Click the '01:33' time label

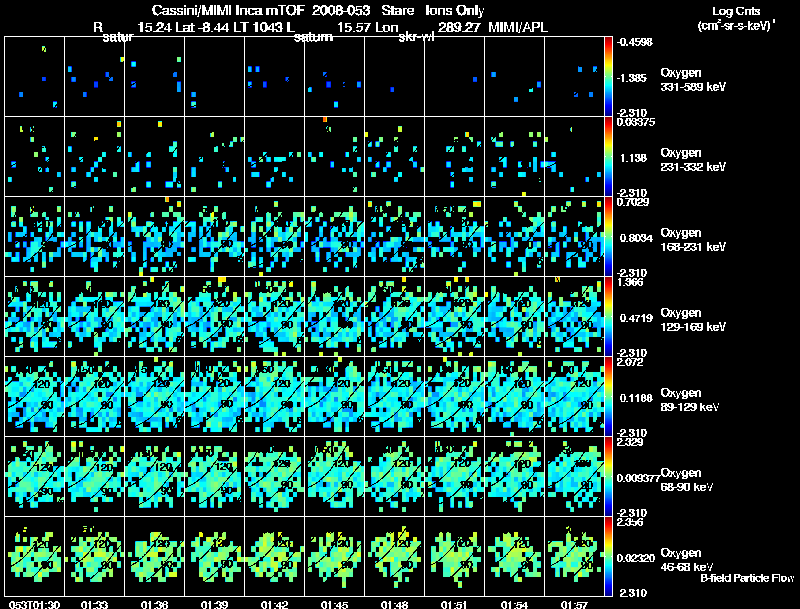tap(94, 605)
